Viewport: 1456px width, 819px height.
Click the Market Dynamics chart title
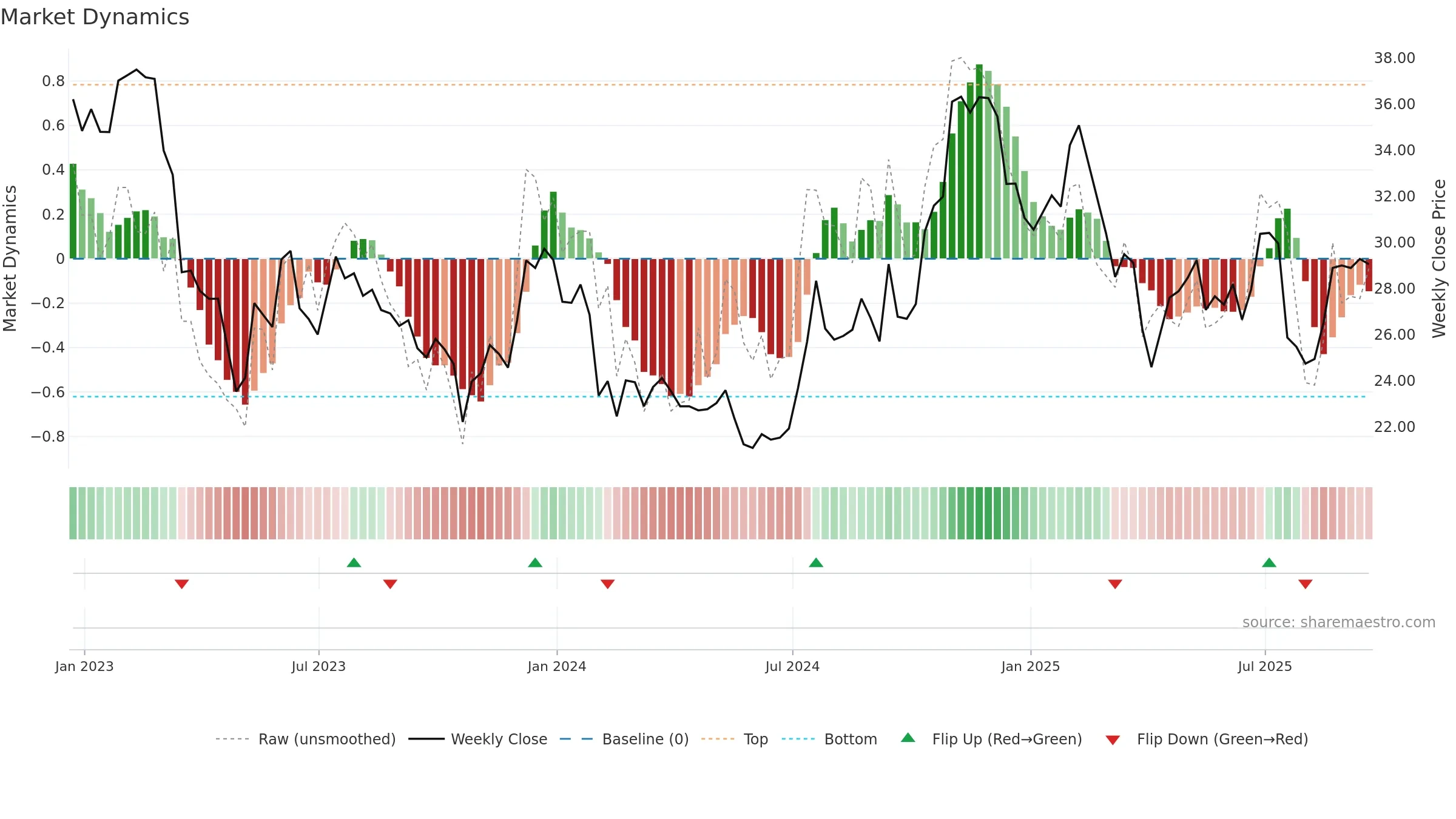(x=95, y=17)
